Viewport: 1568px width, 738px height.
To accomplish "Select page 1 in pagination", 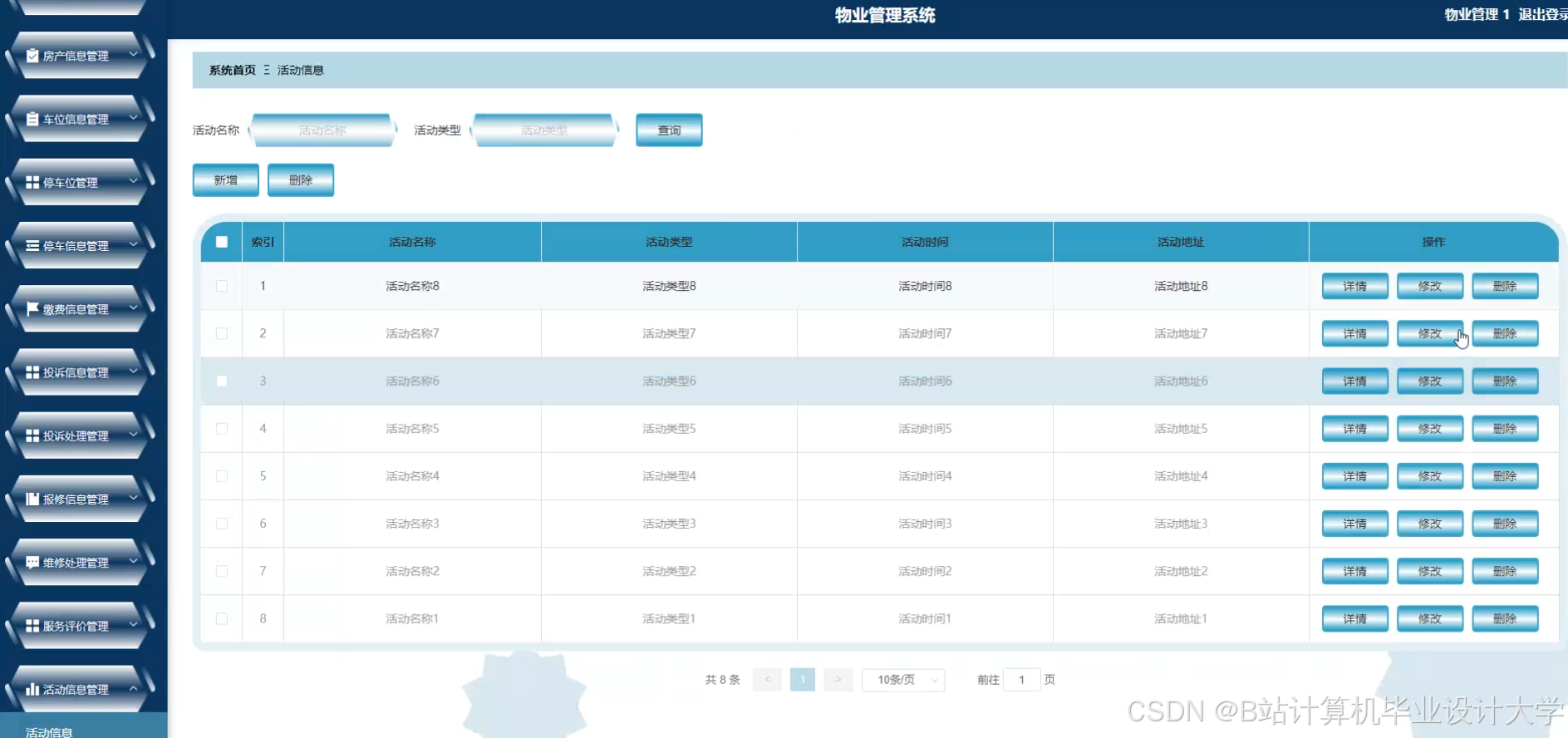I will [x=803, y=680].
